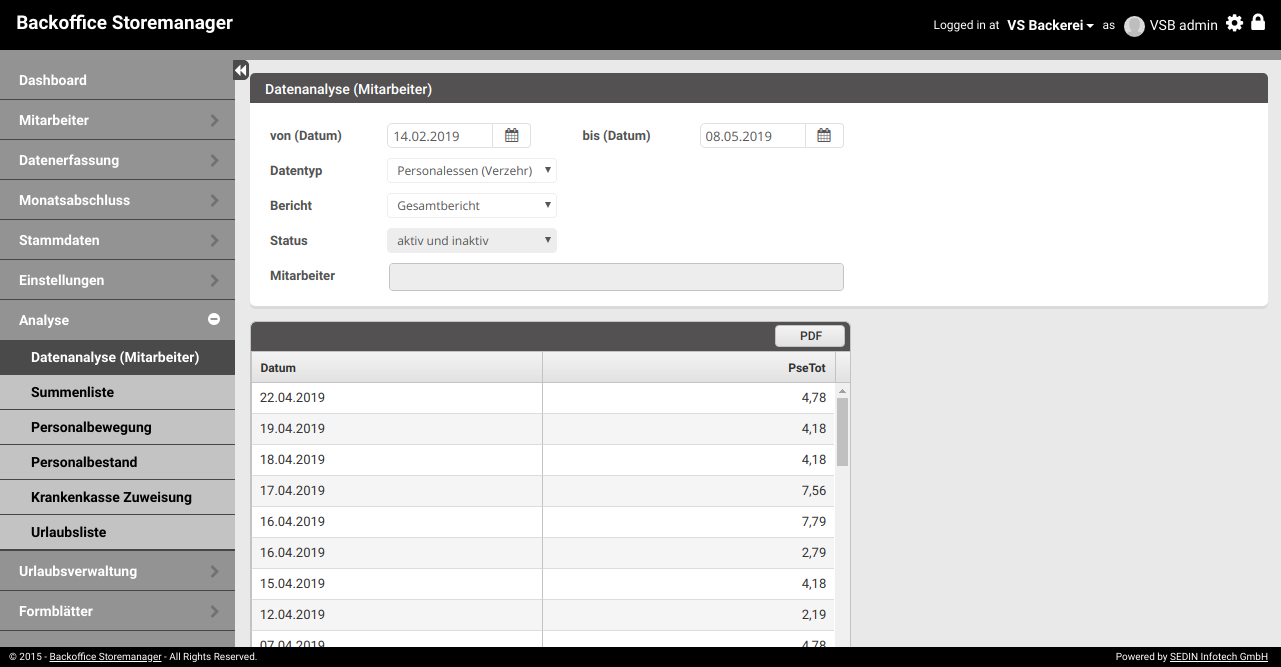Click the VSB admin user name
The image size is (1281, 667).
click(1184, 25)
